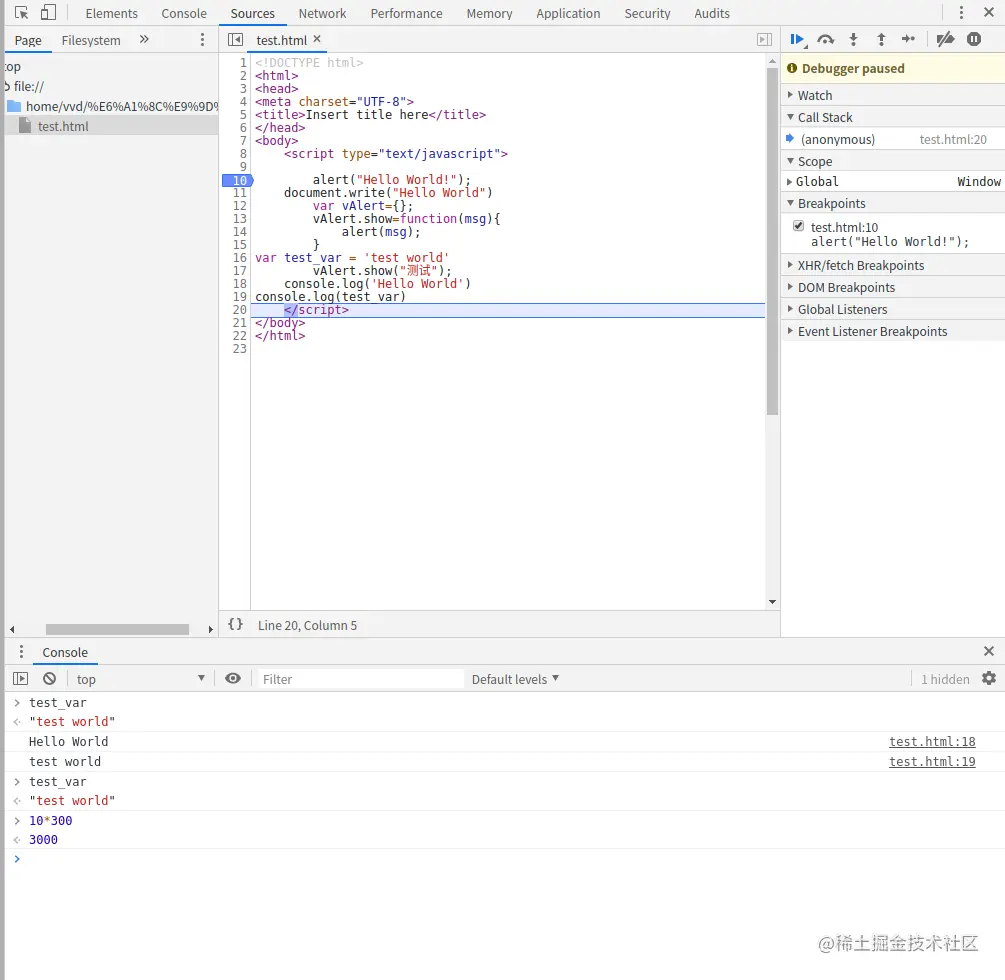Image resolution: width=1005 pixels, height=980 pixels.
Task: Open the Security tab
Action: (x=647, y=13)
